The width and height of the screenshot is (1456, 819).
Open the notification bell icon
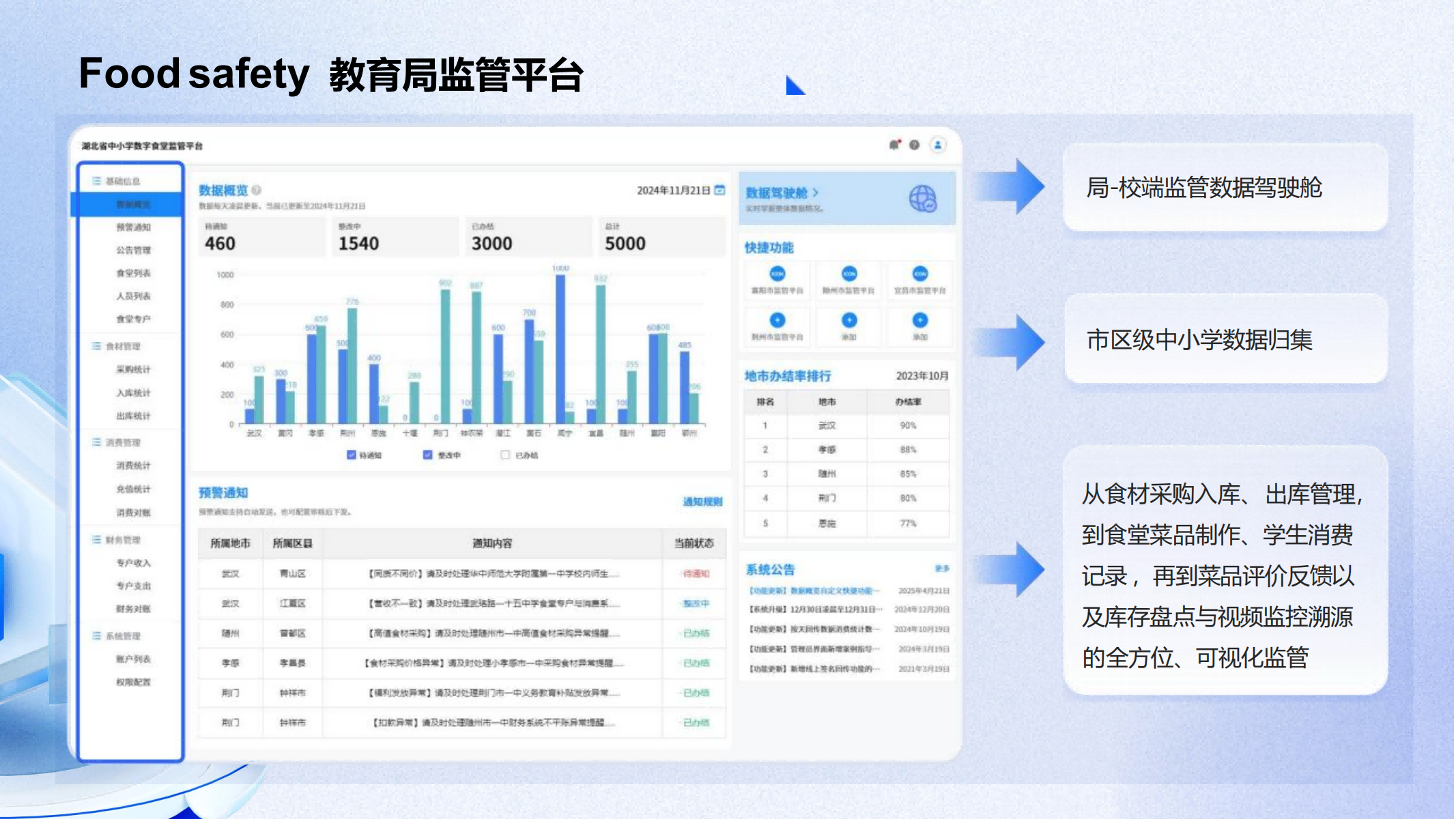pos(894,145)
